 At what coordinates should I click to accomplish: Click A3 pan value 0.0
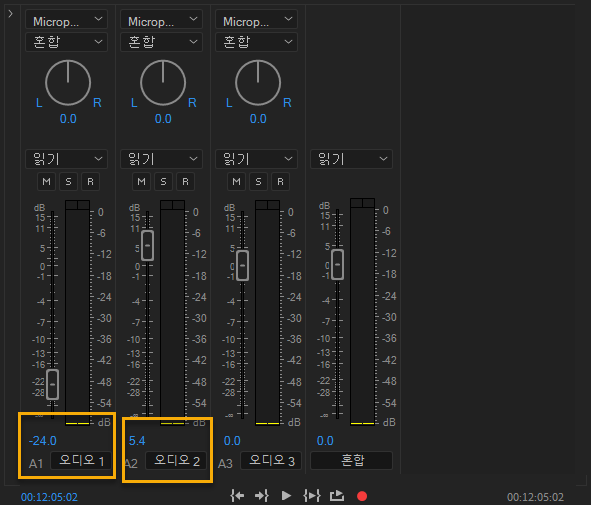pyautogui.click(x=258, y=119)
